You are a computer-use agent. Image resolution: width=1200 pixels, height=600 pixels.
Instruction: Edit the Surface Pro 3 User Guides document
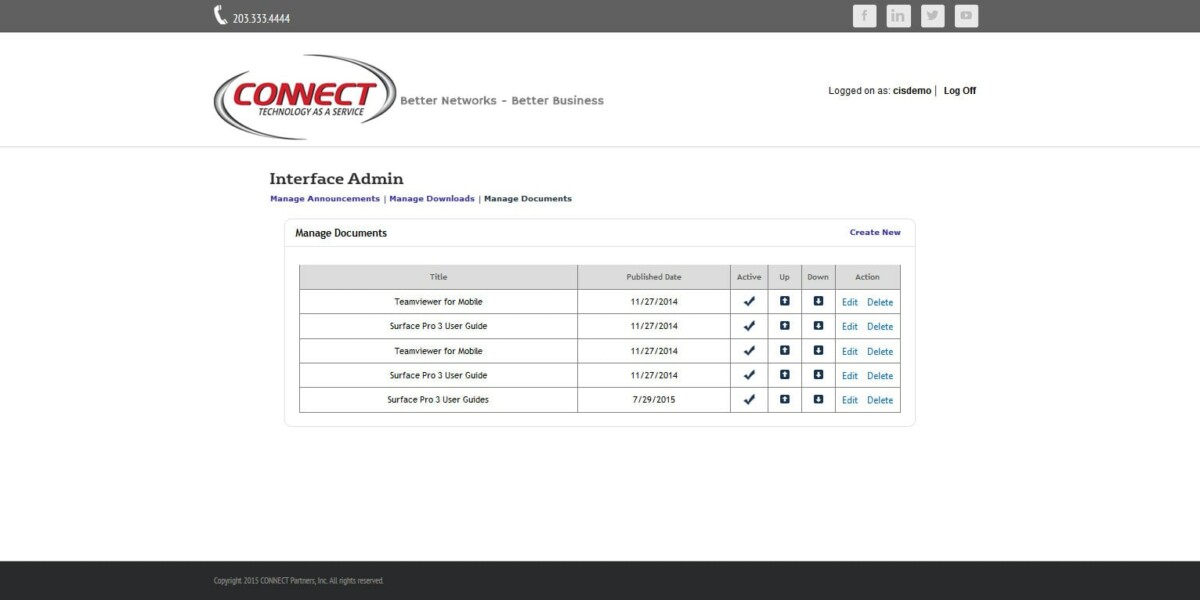(x=850, y=400)
